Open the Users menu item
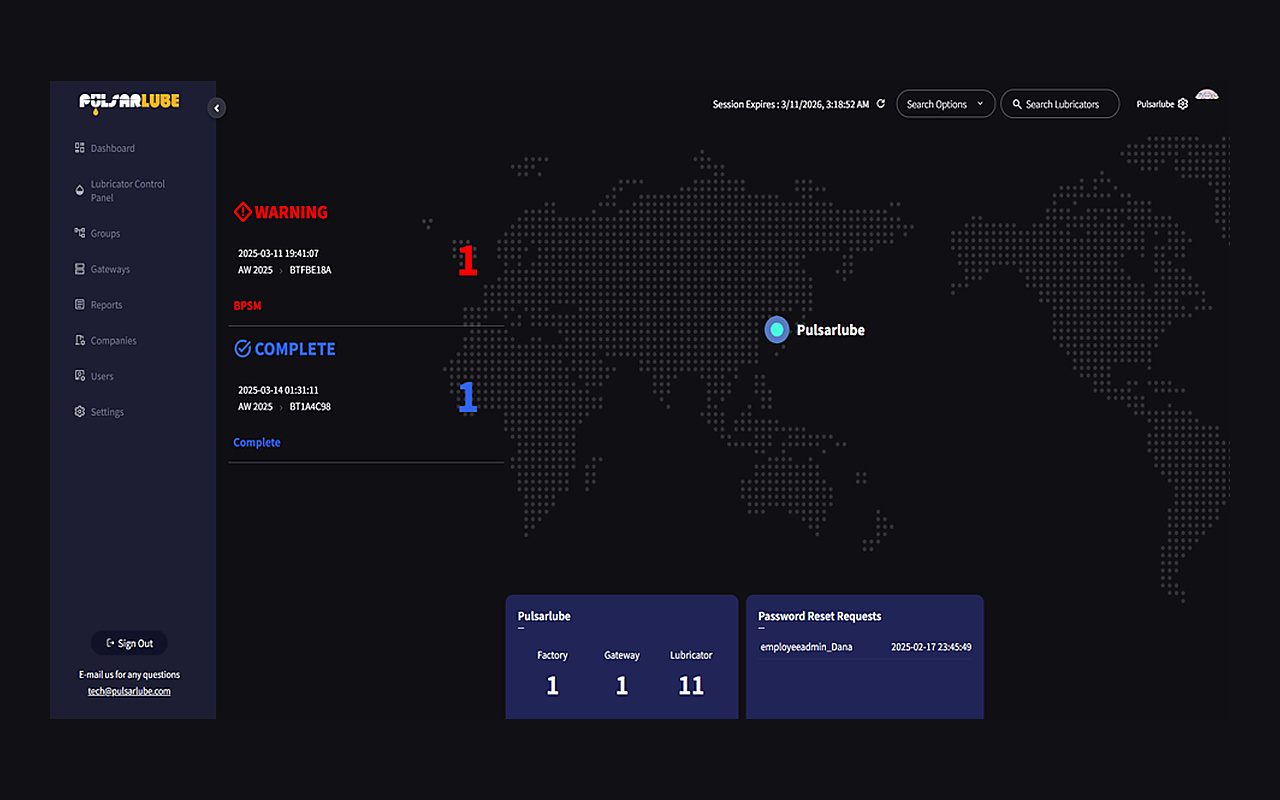Viewport: 1280px width, 800px height. (94, 376)
